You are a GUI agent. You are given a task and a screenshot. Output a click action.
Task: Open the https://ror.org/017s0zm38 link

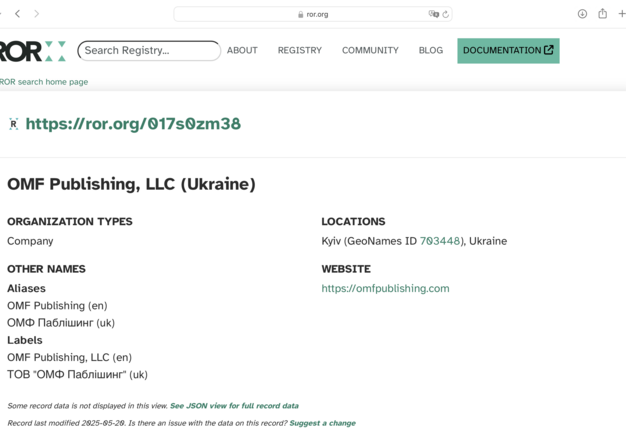click(x=133, y=124)
